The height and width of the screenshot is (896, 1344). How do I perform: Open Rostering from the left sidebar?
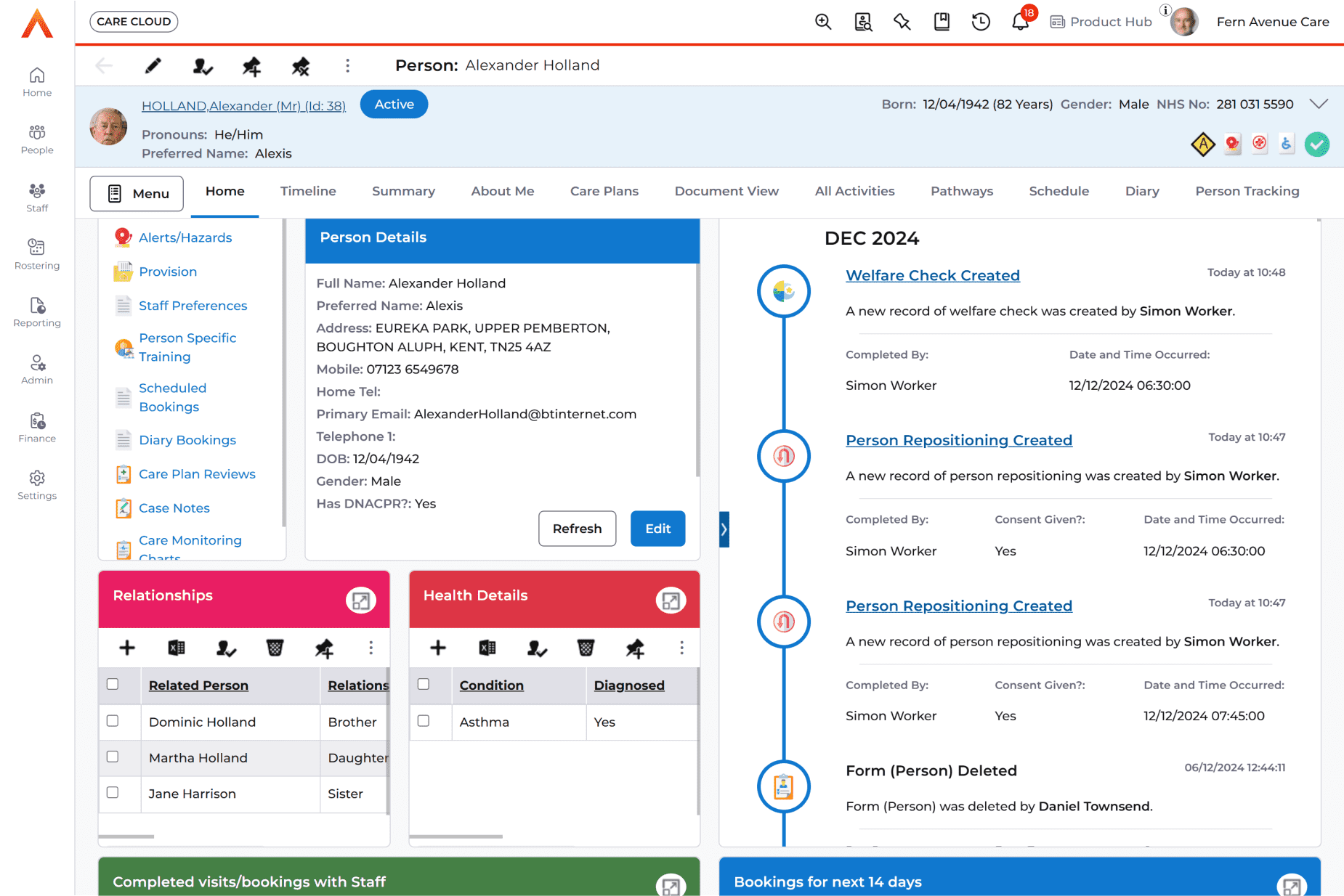pyautogui.click(x=37, y=254)
